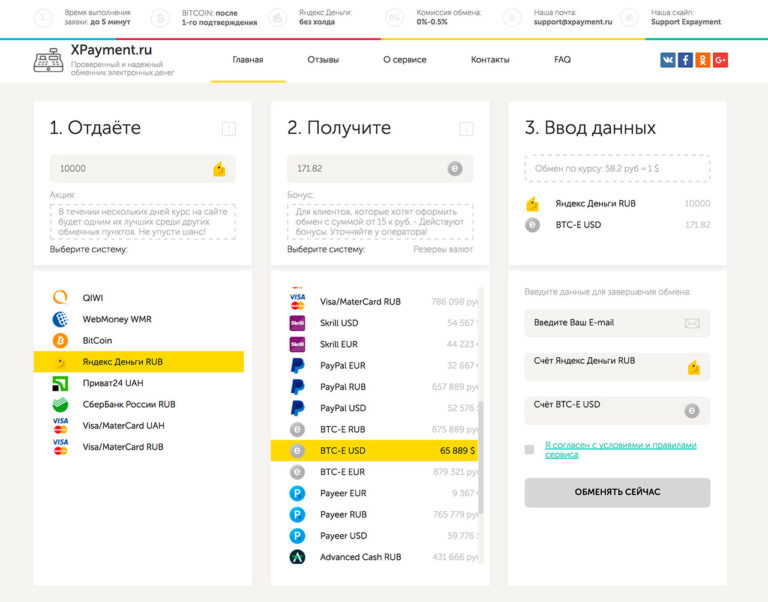The width and height of the screenshot is (768, 602).
Task: Click the support@xpayment.ru email address
Action: pyautogui.click(x=573, y=22)
